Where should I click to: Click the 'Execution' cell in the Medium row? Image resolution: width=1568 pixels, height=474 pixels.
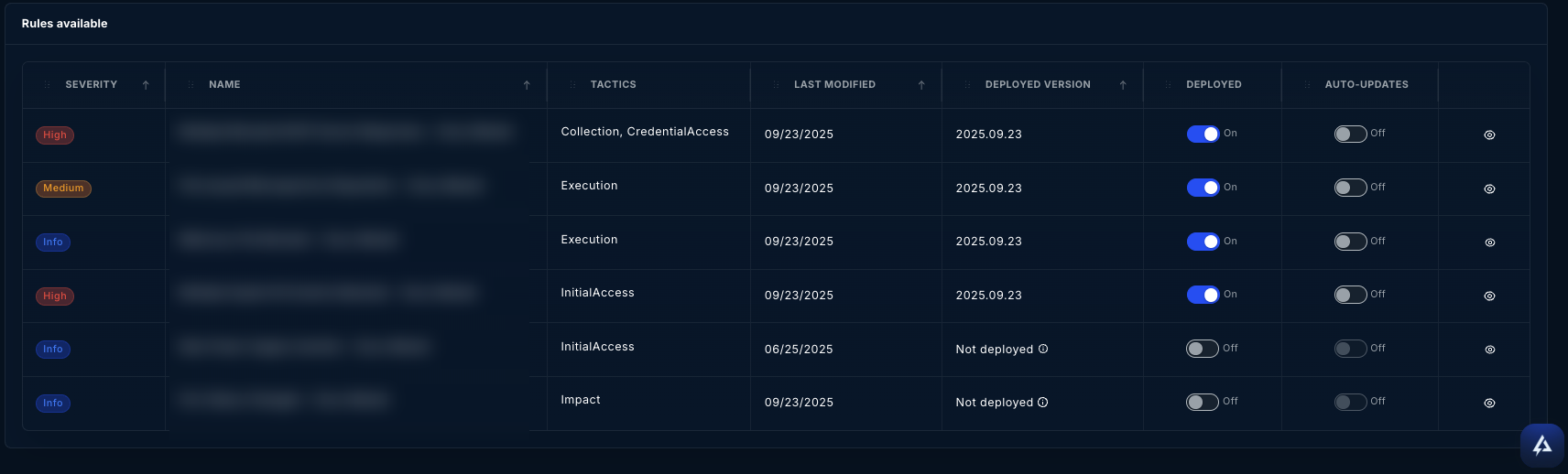coord(589,186)
